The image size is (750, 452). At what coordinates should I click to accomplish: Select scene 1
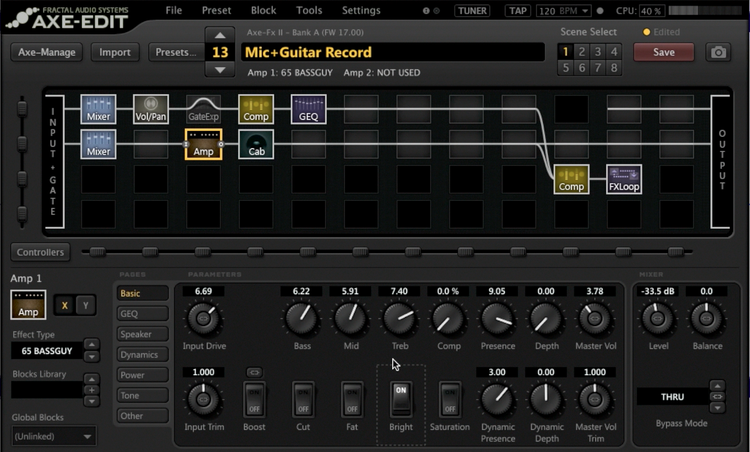565,52
